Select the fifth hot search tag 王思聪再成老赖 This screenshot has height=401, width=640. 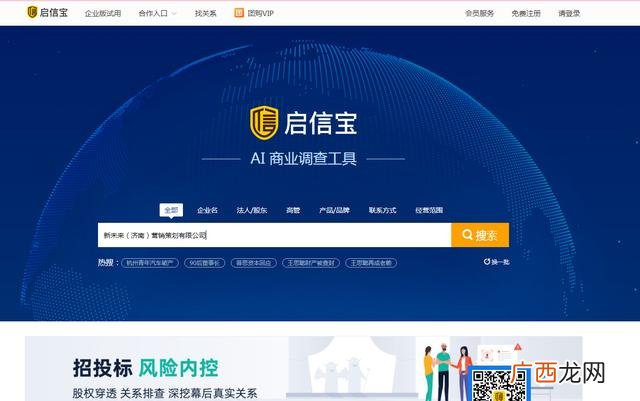tap(371, 263)
